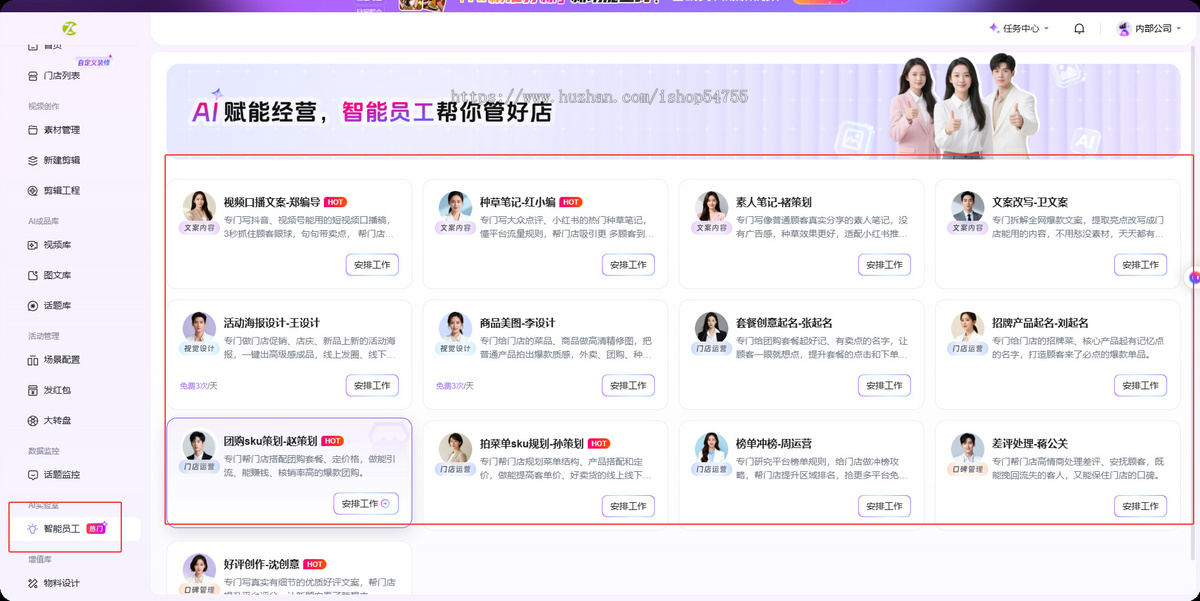Click the notification bell icon
Image resolution: width=1200 pixels, height=601 pixels.
click(1079, 29)
